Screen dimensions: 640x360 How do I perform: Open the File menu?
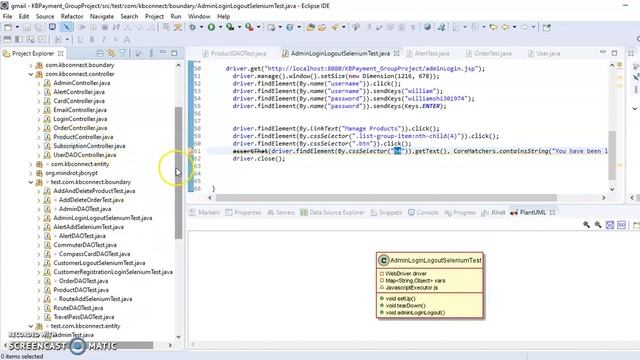(x=7, y=16)
